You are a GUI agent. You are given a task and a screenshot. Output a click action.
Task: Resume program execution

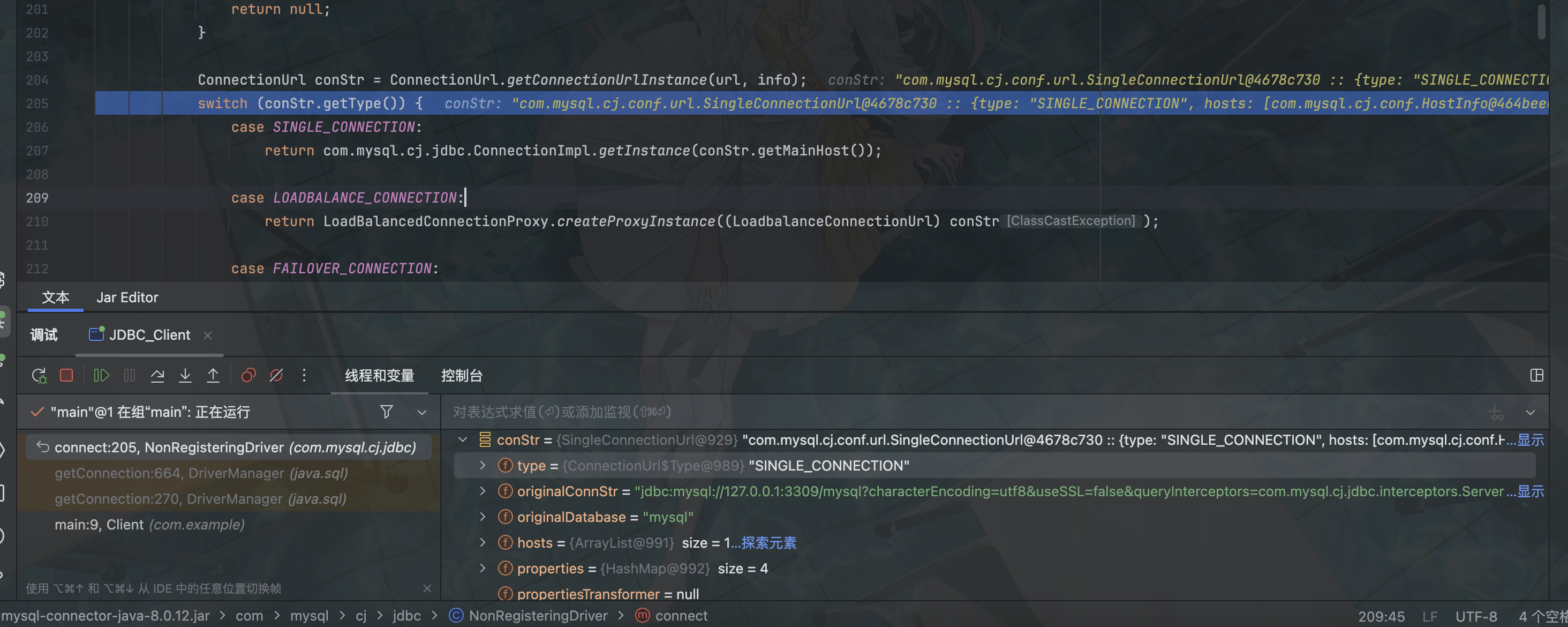[101, 375]
